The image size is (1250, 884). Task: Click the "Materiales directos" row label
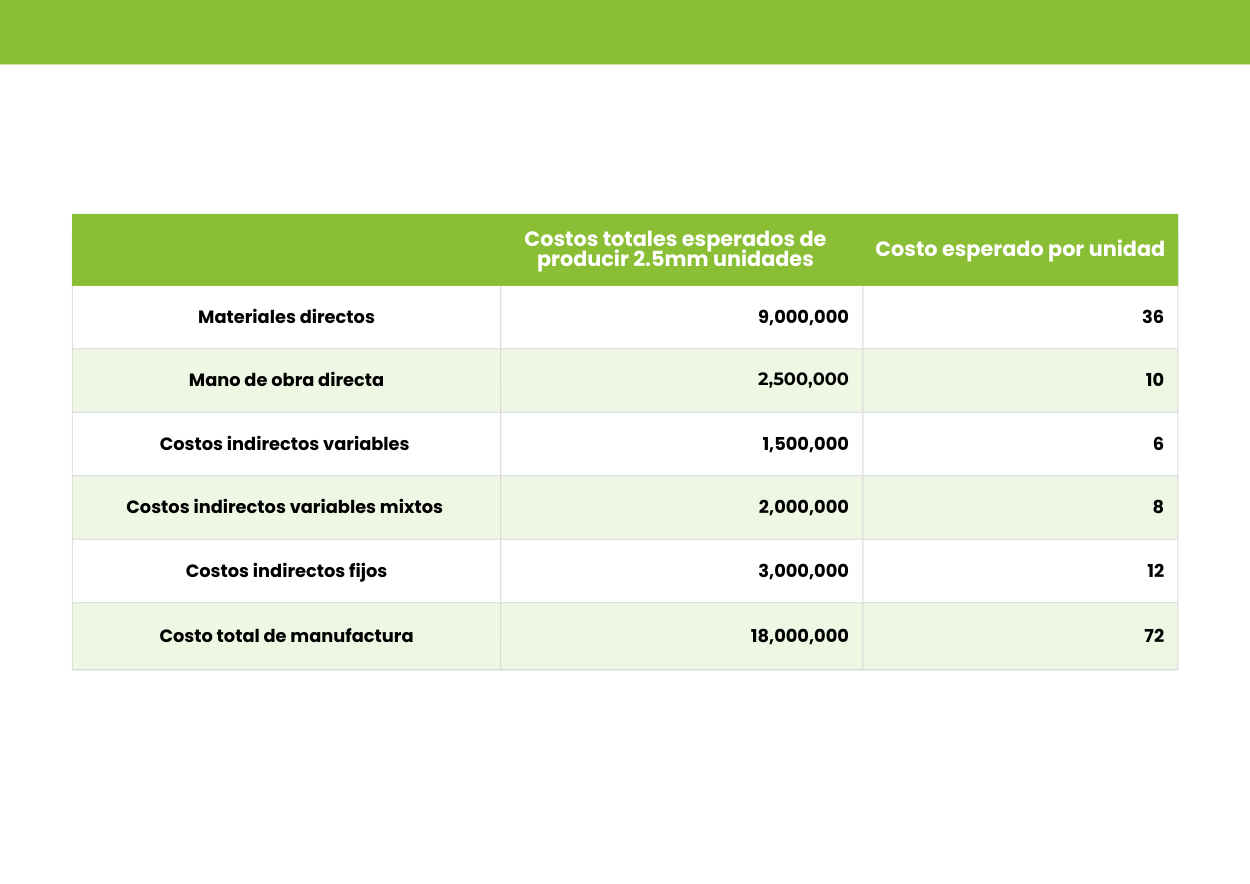[286, 317]
